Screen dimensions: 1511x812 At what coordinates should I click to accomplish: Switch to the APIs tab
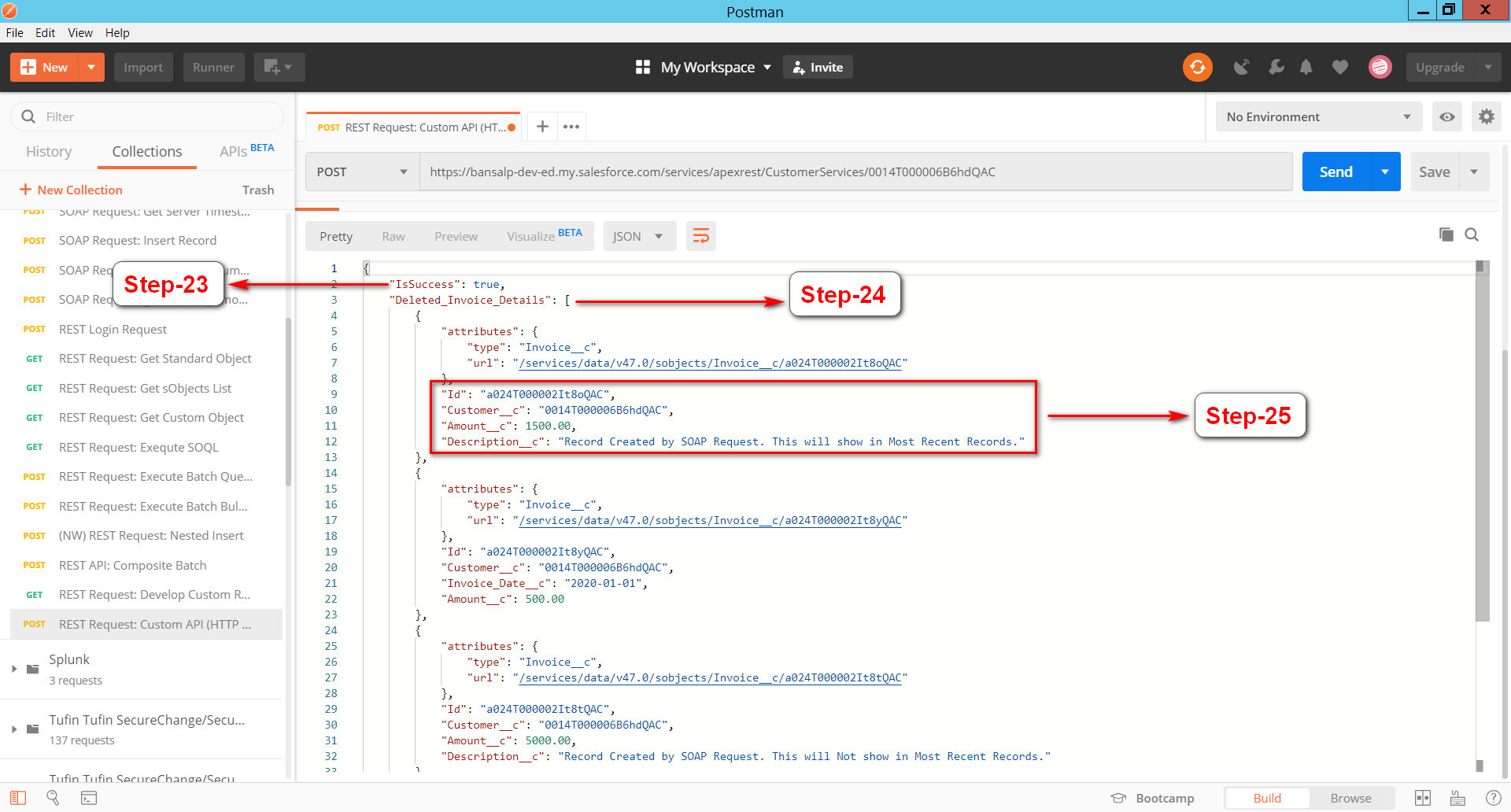(247, 150)
